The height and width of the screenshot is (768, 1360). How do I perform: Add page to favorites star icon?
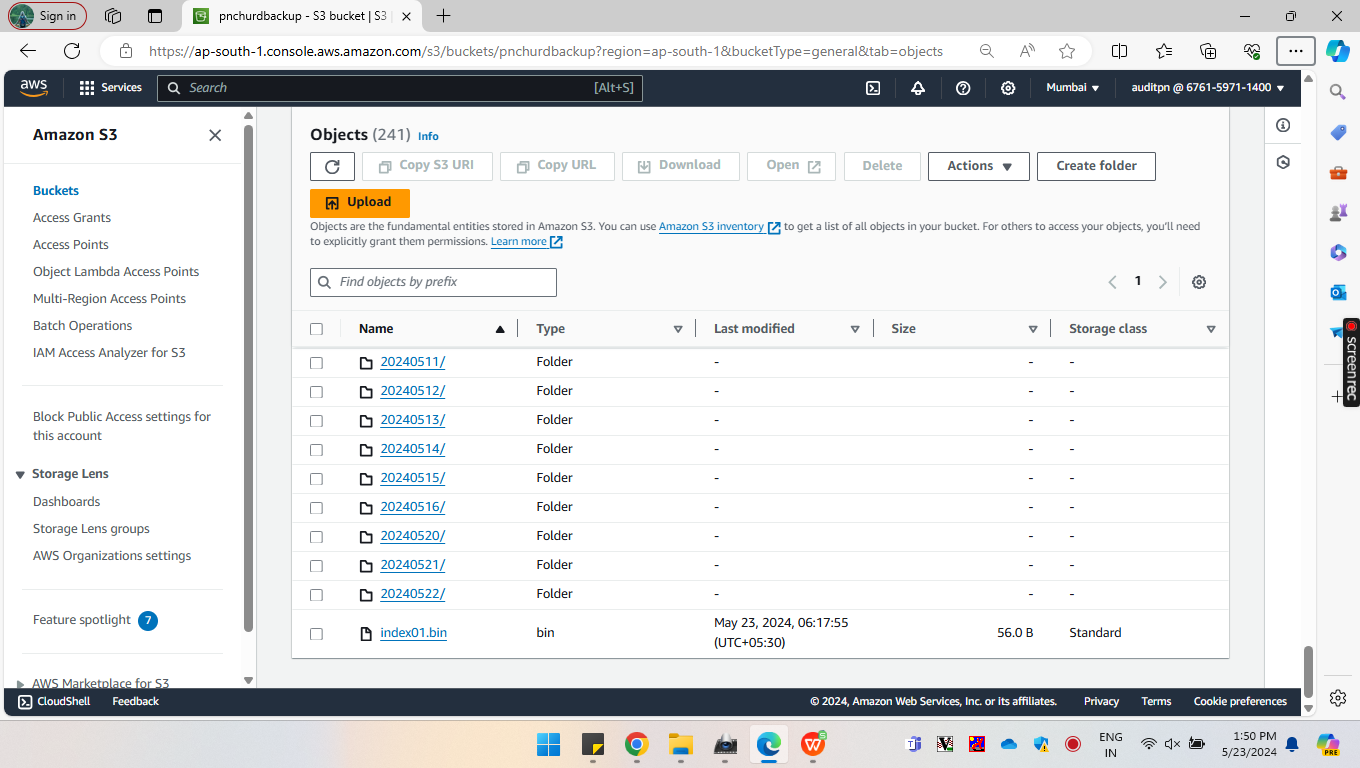point(1067,51)
